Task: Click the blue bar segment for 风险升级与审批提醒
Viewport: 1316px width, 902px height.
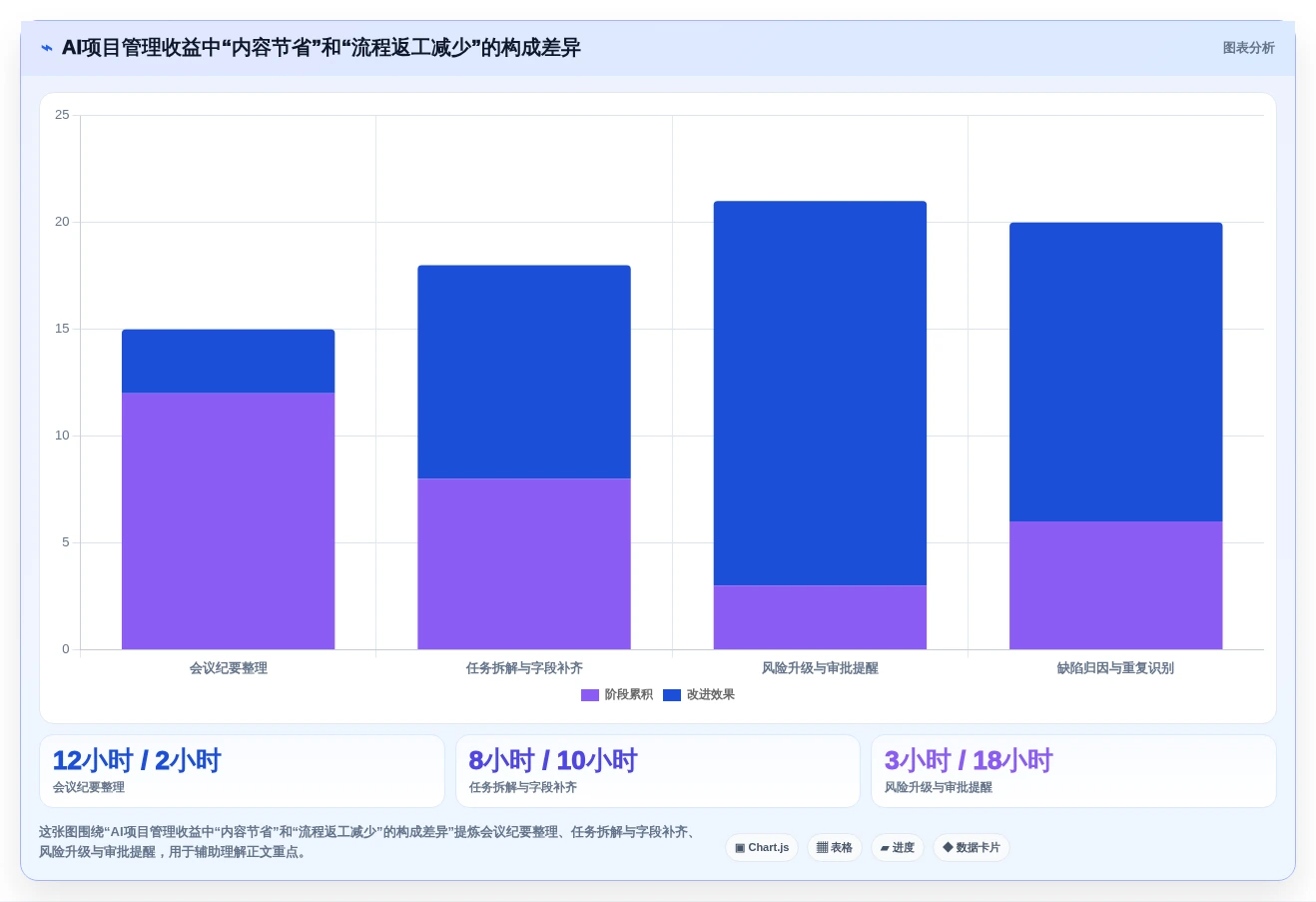Action: pyautogui.click(x=820, y=394)
